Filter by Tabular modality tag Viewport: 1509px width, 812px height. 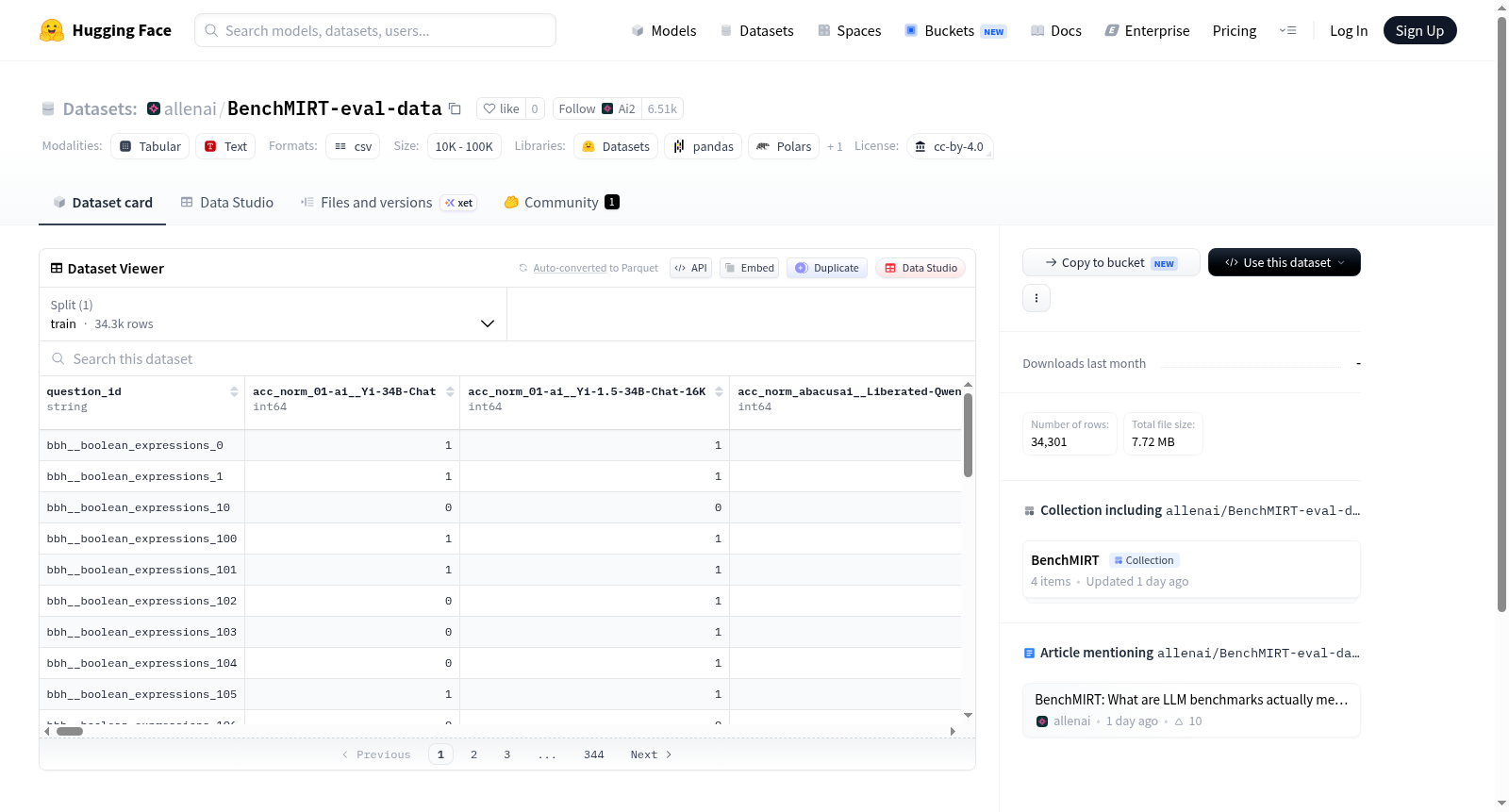(150, 146)
